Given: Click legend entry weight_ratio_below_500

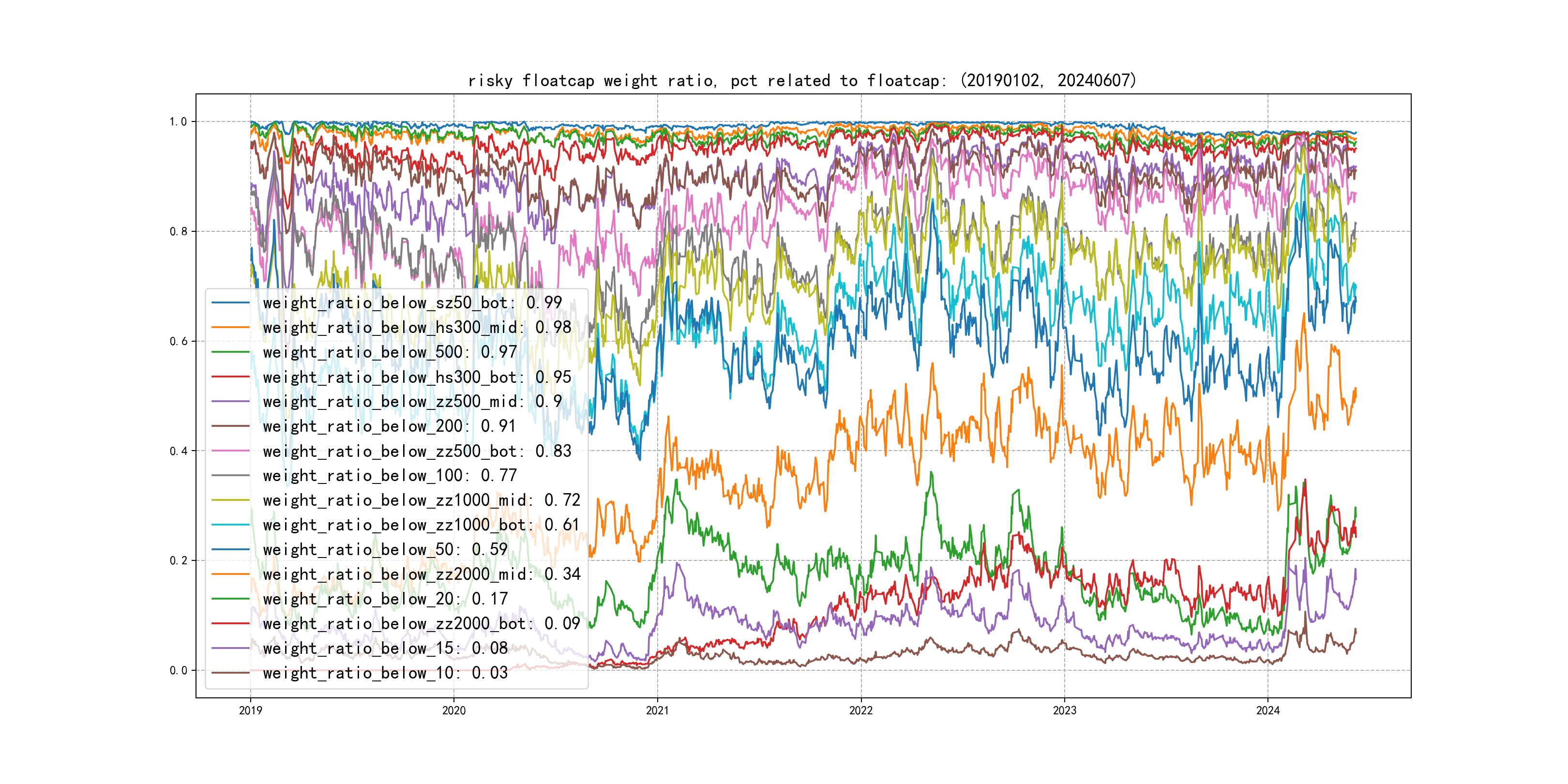Looking at the screenshot, I should tap(390, 352).
